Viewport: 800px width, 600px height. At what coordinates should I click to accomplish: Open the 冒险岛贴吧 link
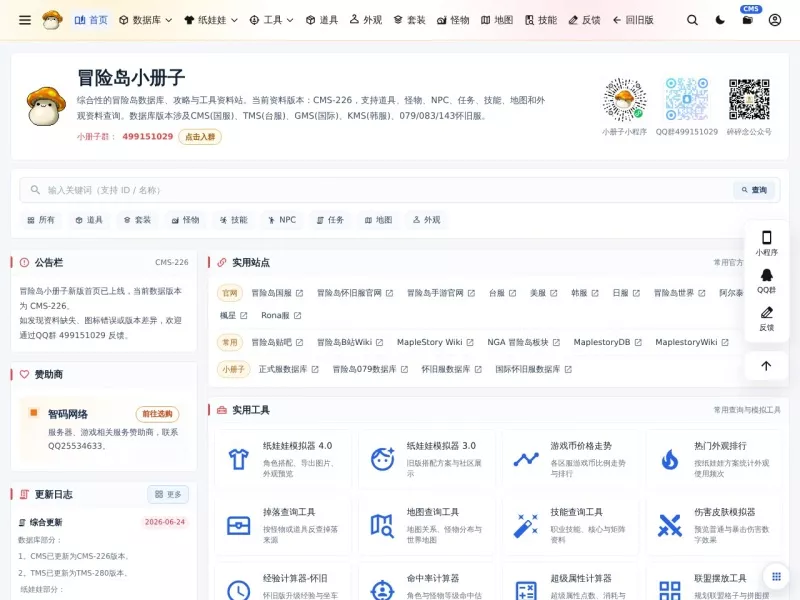[x=277, y=342]
